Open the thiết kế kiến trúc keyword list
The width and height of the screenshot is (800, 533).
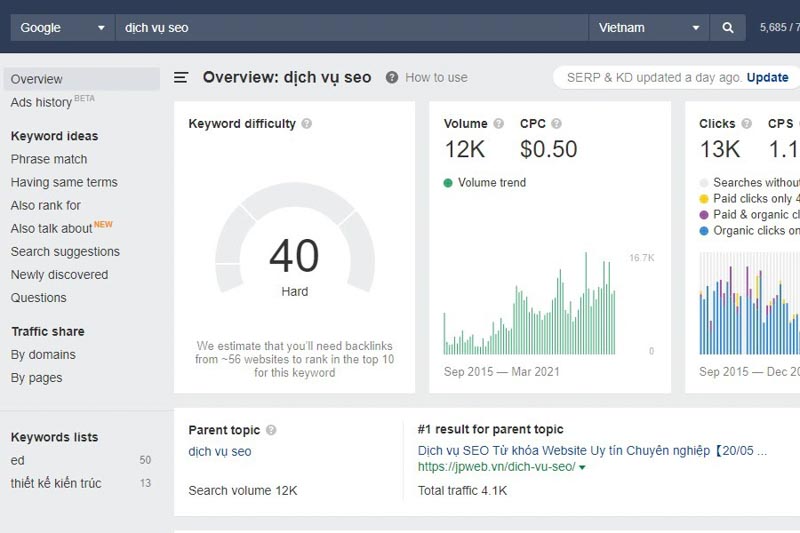56,483
